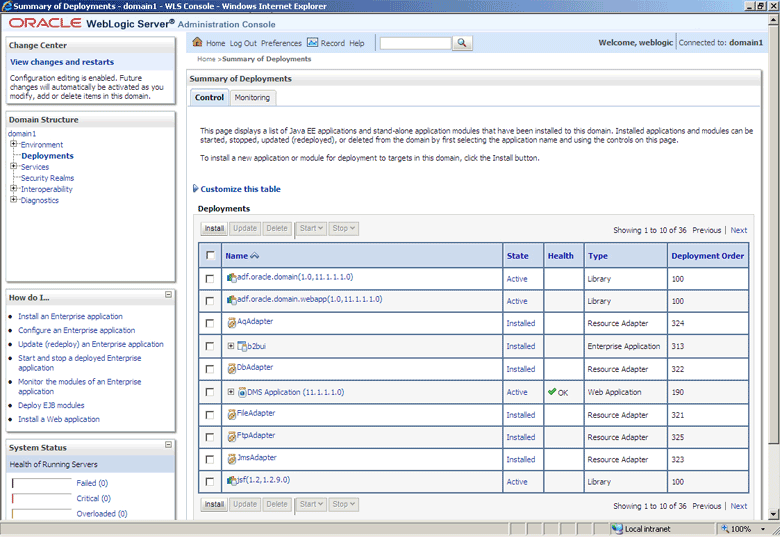The image size is (780, 537).
Task: Check the FileAdapter row checkbox
Action: click(210, 415)
